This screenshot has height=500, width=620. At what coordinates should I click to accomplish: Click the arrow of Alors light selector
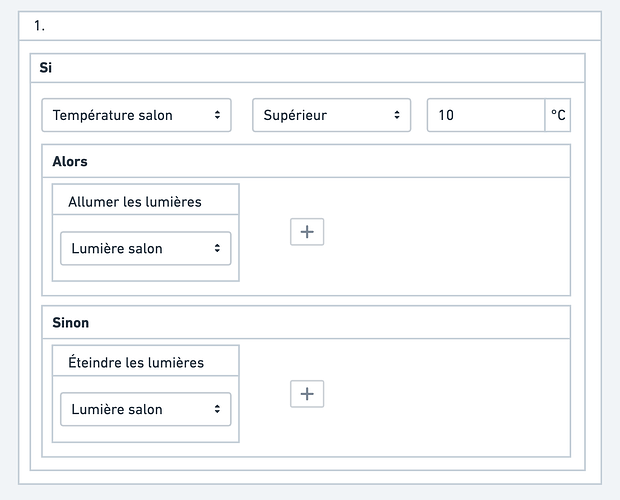(x=217, y=249)
